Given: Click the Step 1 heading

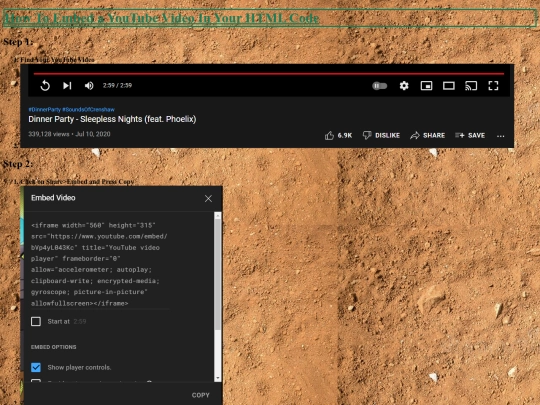Looking at the screenshot, I should [x=18, y=42].
